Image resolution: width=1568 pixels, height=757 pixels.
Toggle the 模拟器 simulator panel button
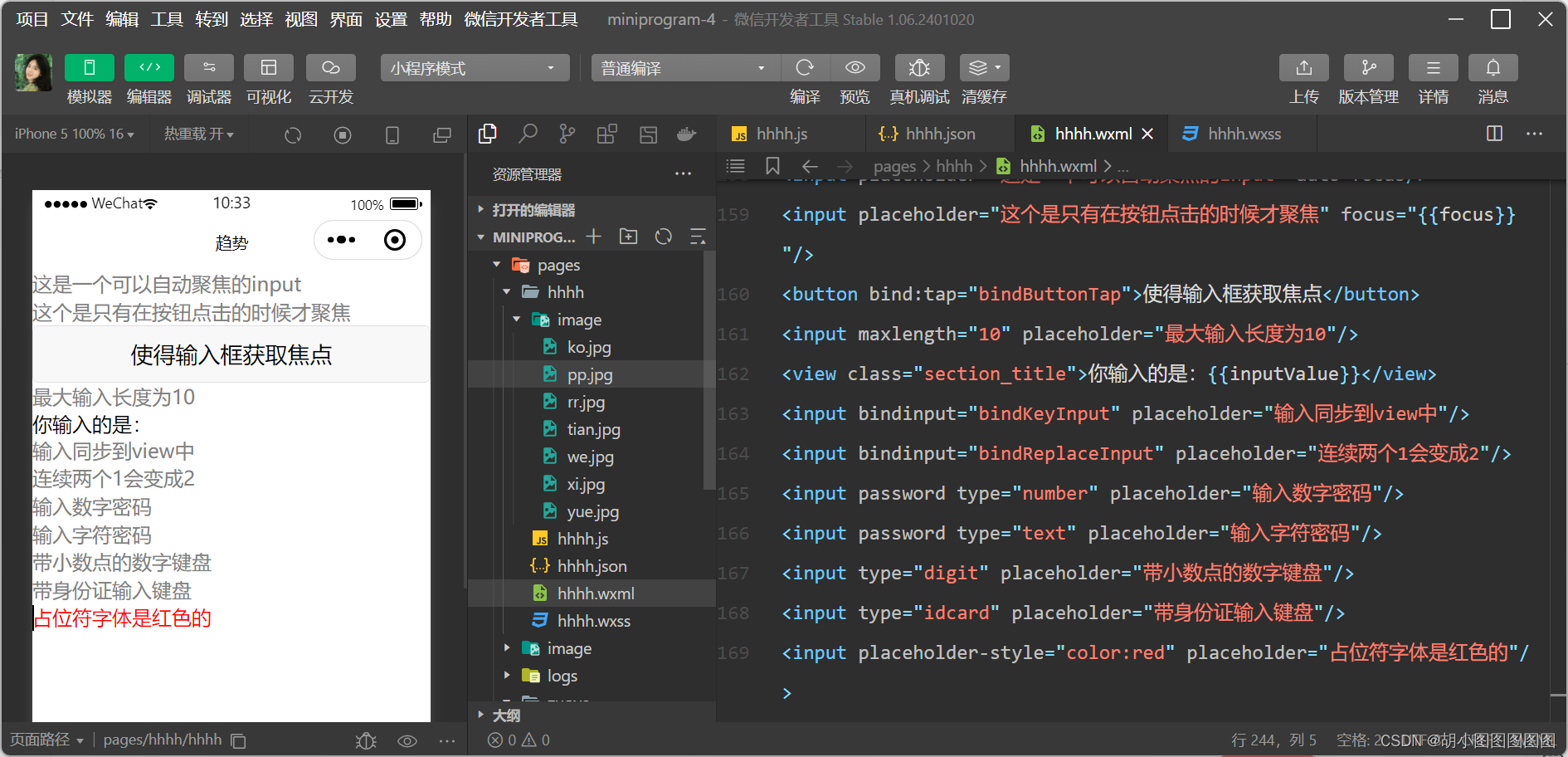[90, 67]
